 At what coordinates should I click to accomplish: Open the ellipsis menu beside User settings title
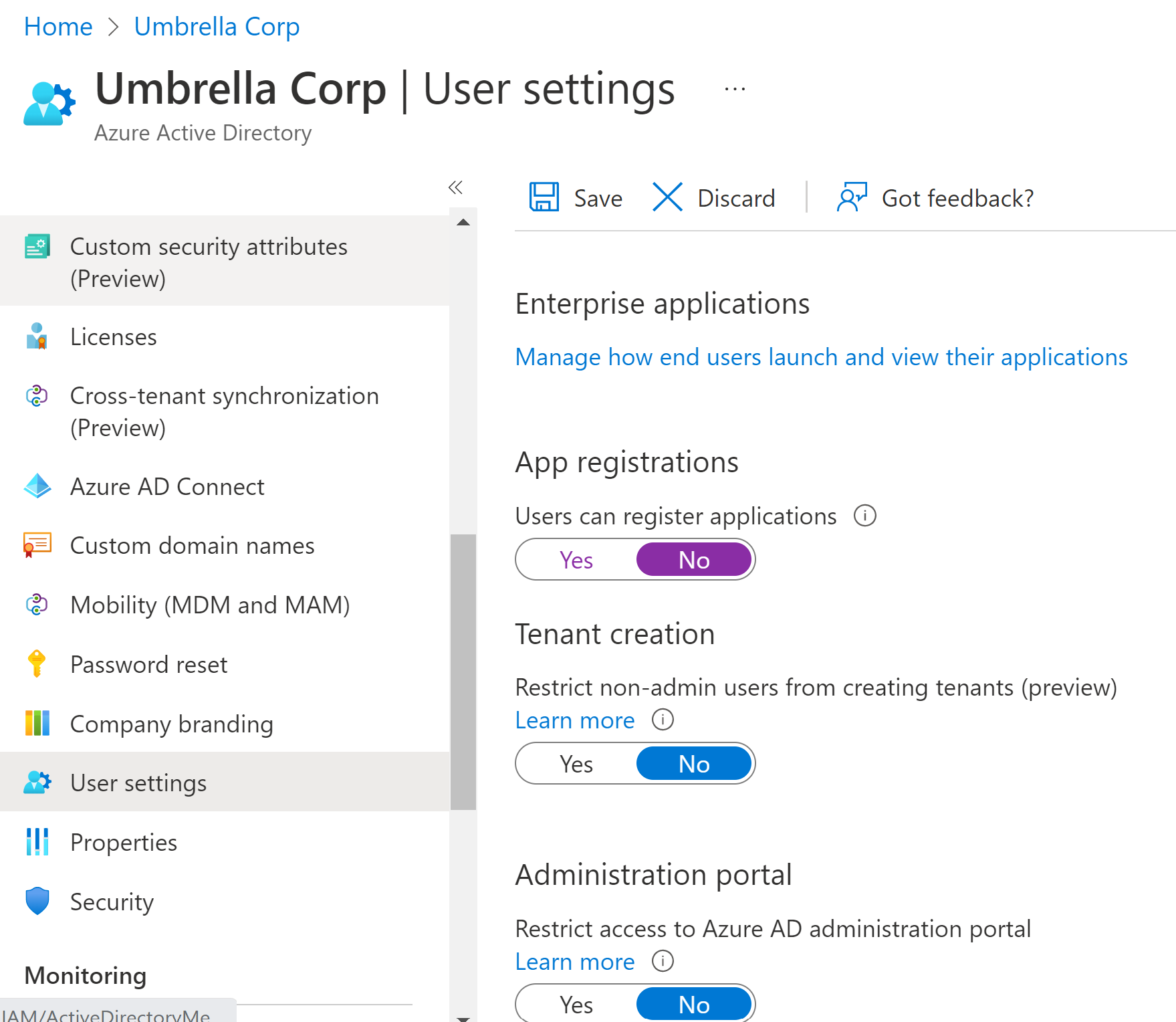(x=733, y=89)
